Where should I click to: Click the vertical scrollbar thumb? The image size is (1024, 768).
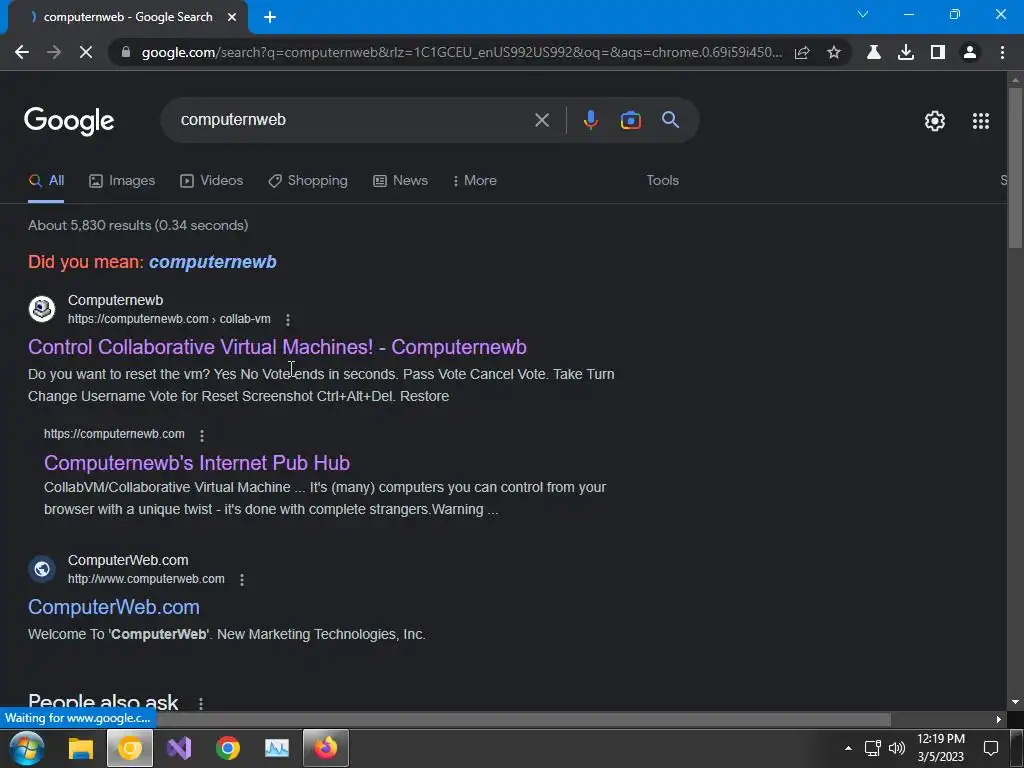click(x=1015, y=168)
